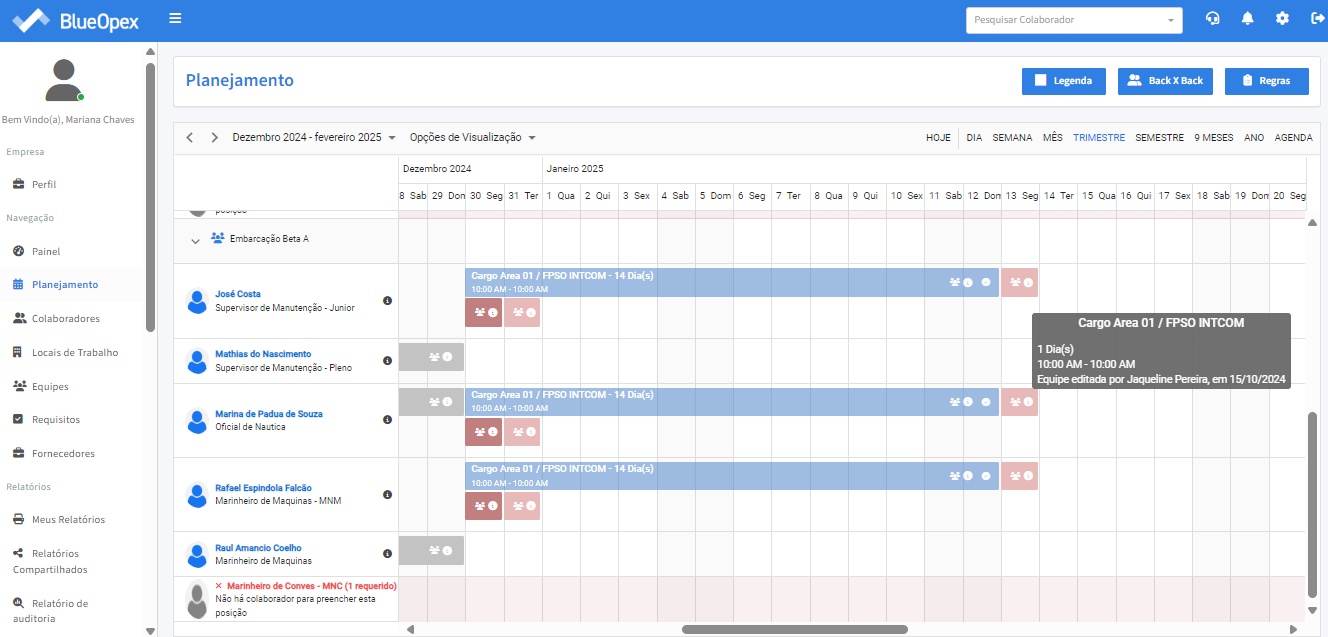Collapse the Embarcação Beta A group
Image resolution: width=1328 pixels, height=637 pixels.
[195, 240]
